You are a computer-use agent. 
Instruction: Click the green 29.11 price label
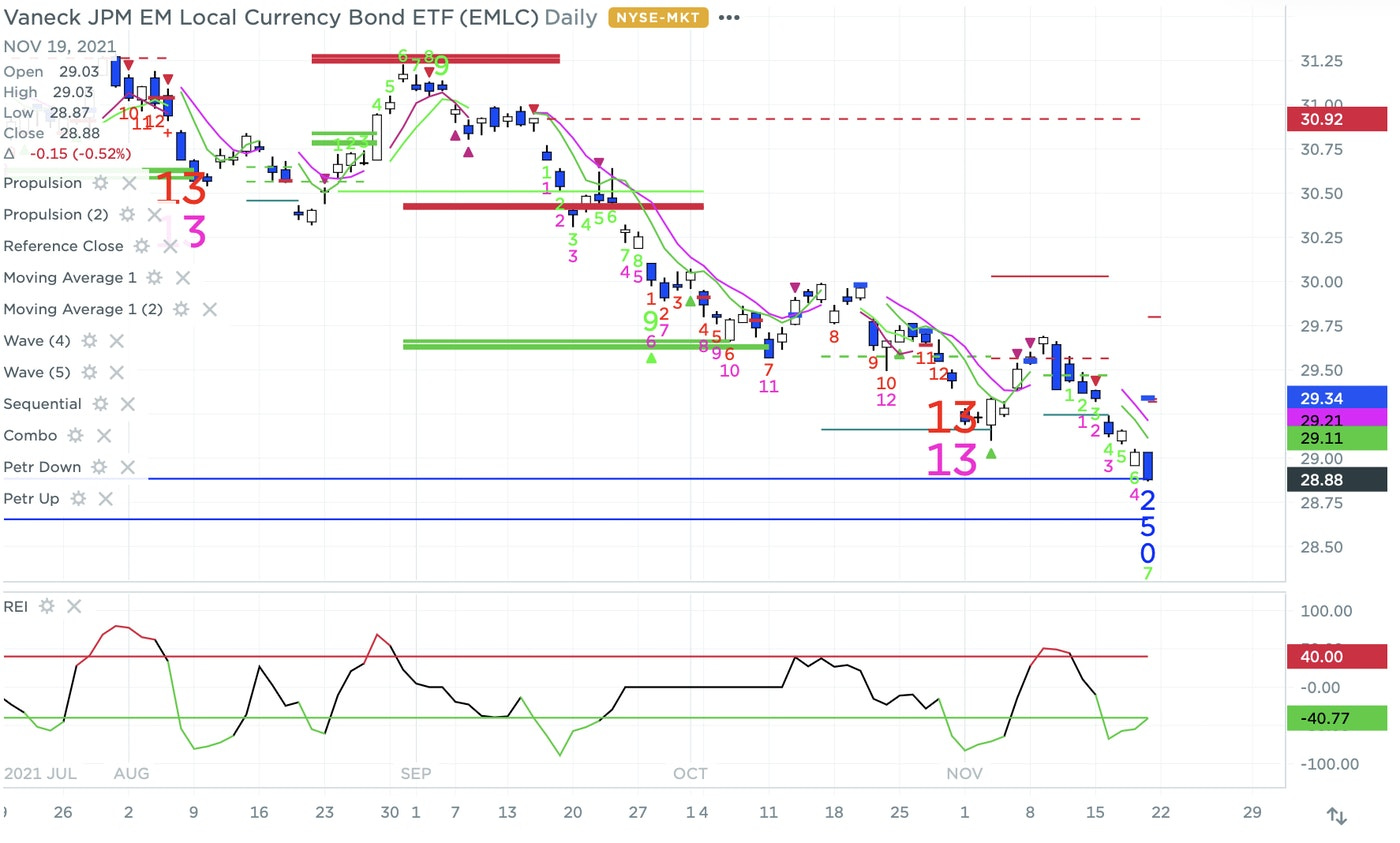point(1338,439)
